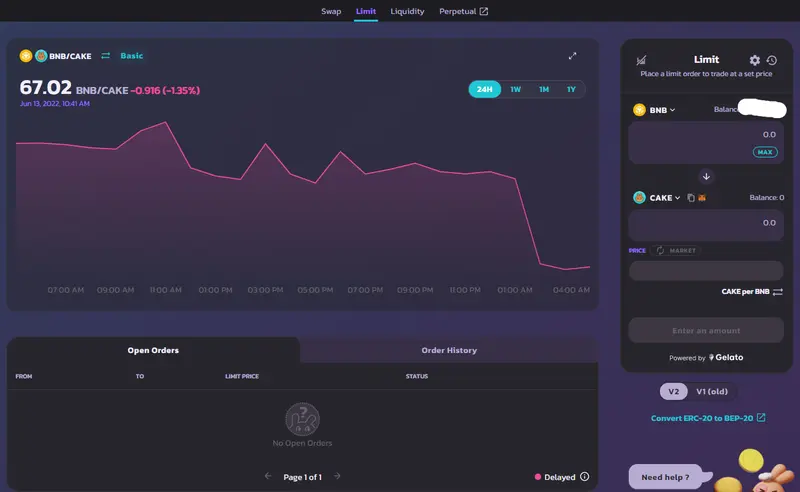This screenshot has width=800, height=492.
Task: Go to next page of orders
Action: [x=337, y=476]
